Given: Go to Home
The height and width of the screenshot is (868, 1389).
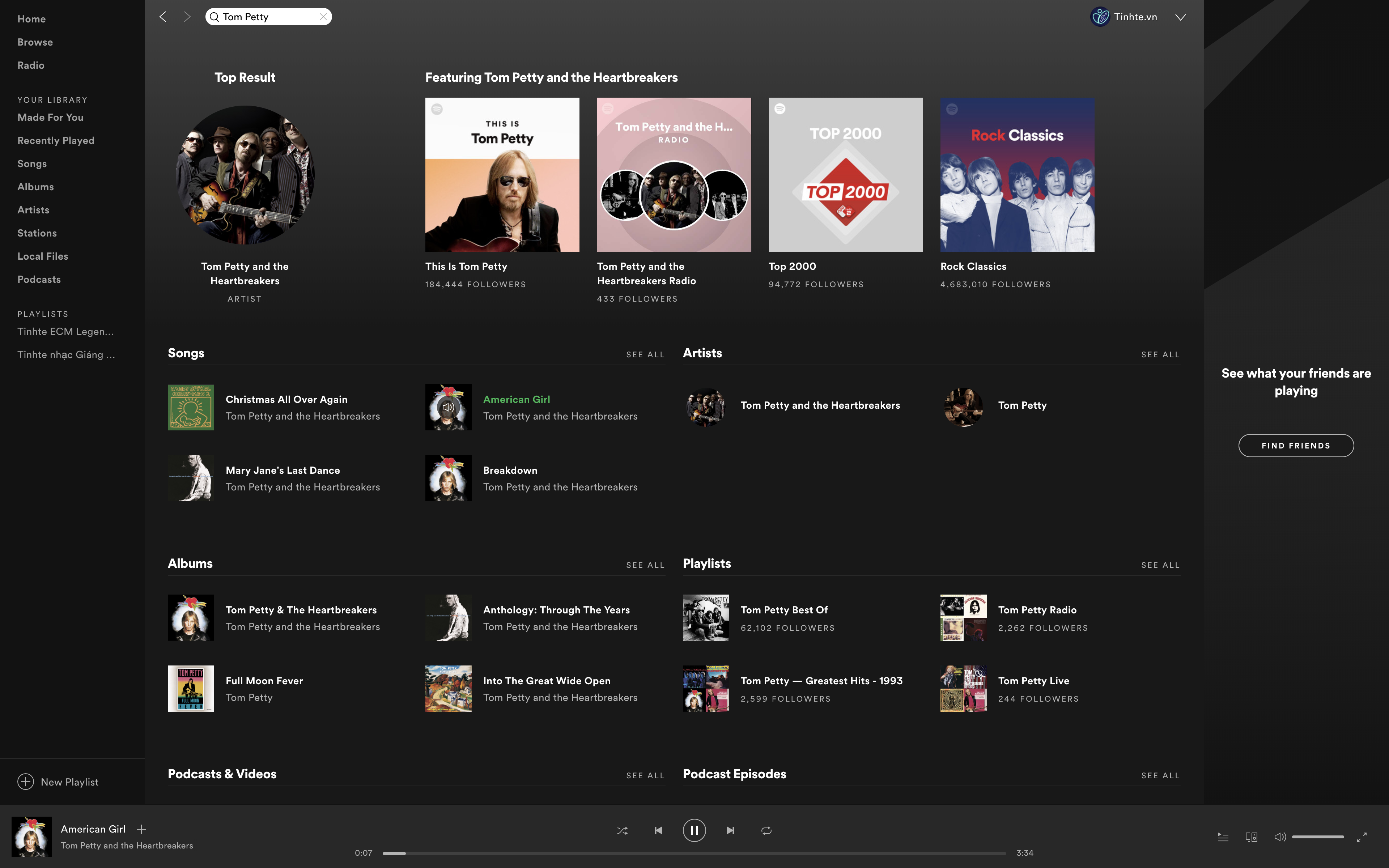Looking at the screenshot, I should point(31,19).
